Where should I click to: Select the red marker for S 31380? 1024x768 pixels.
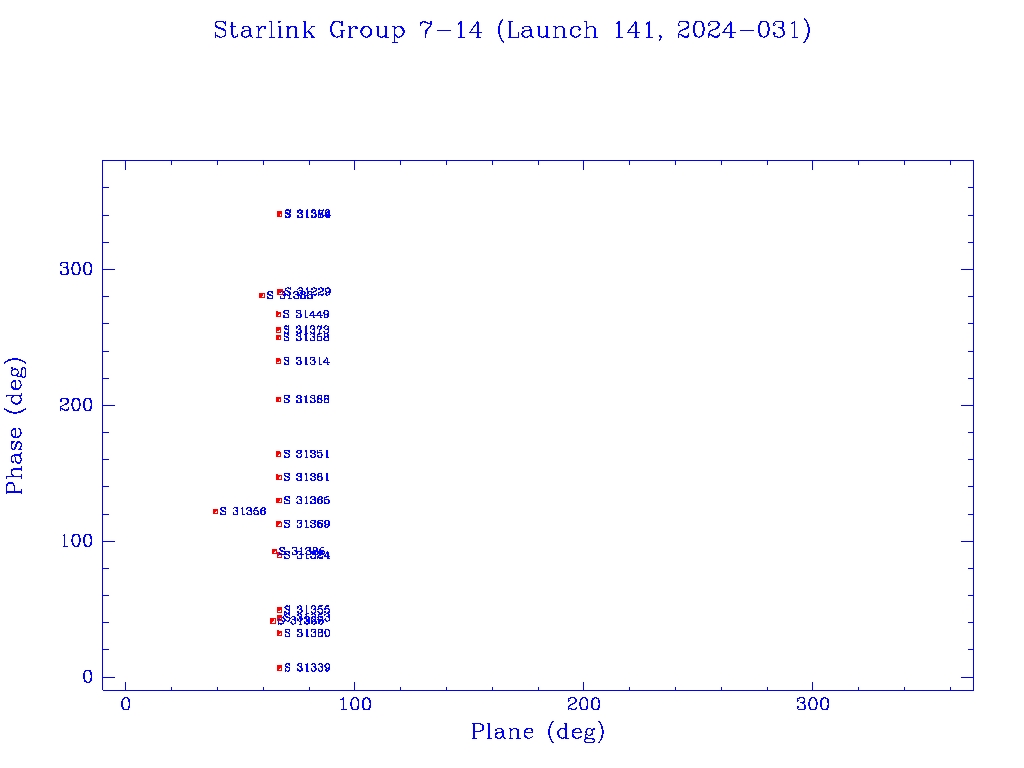pos(280,633)
